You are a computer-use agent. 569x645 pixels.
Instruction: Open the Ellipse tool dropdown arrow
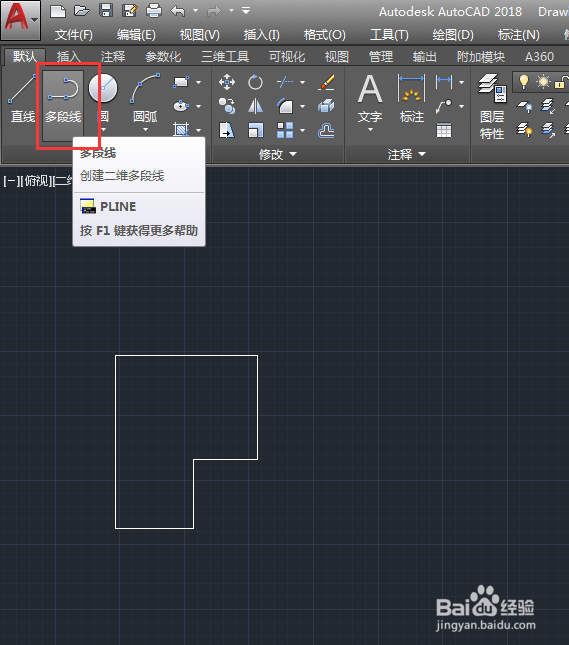click(199, 106)
